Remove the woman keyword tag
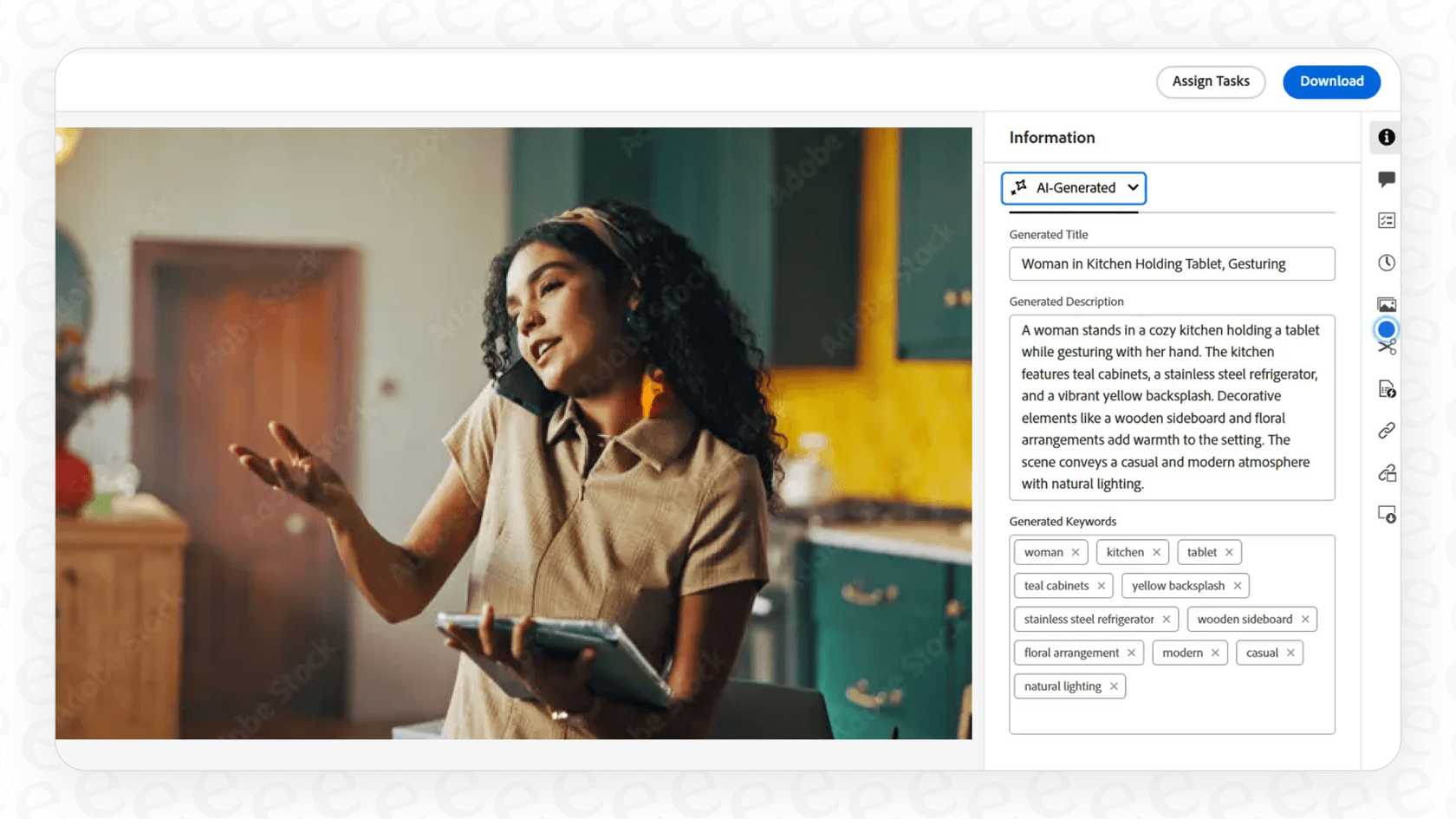Screen dimensions: 1456x819 pos(1075,552)
